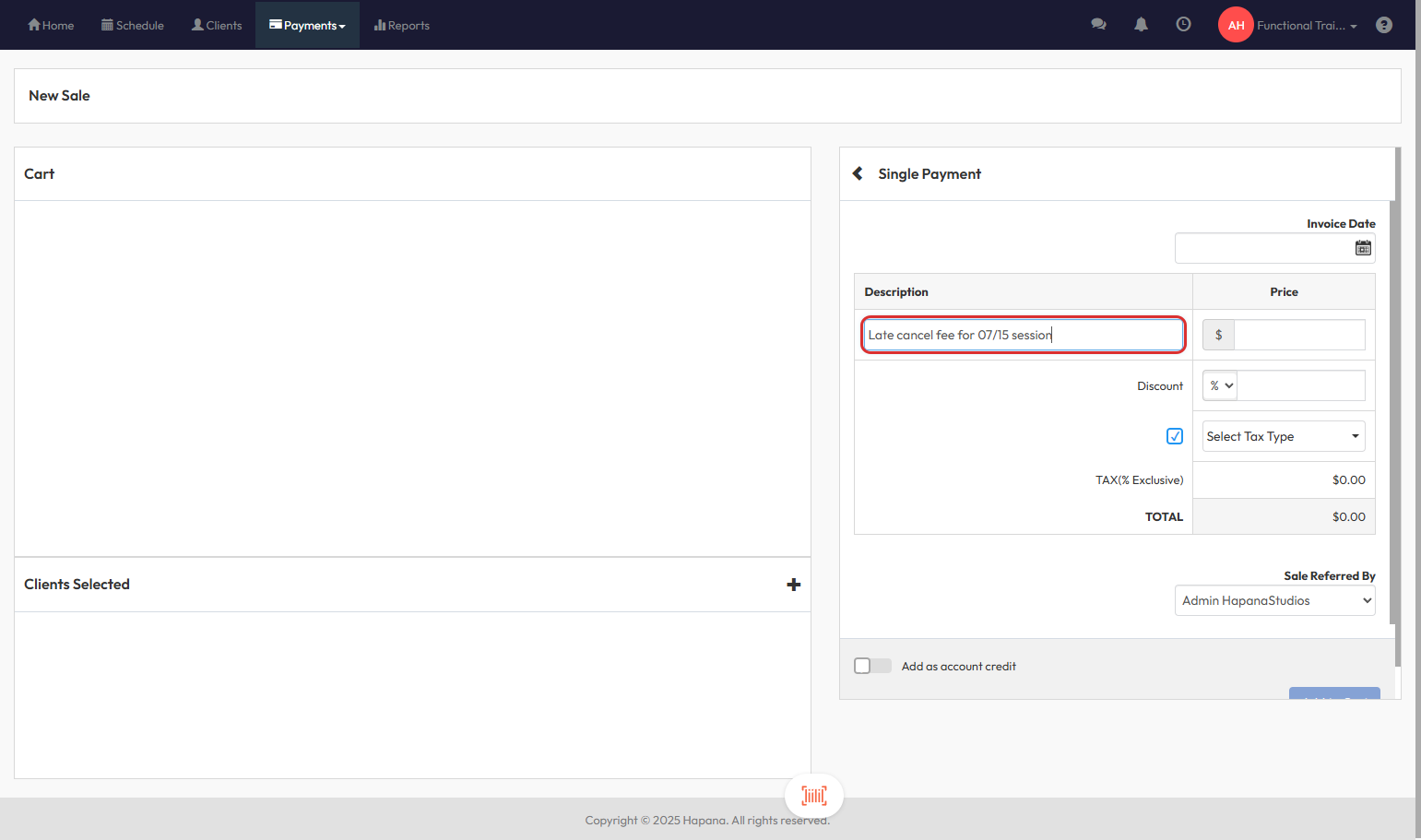
Task: Click the Price input field
Action: (x=1298, y=335)
